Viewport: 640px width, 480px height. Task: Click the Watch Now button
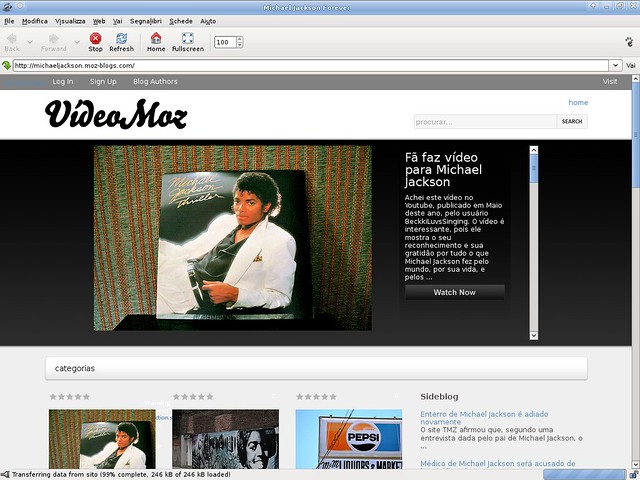pyautogui.click(x=455, y=292)
